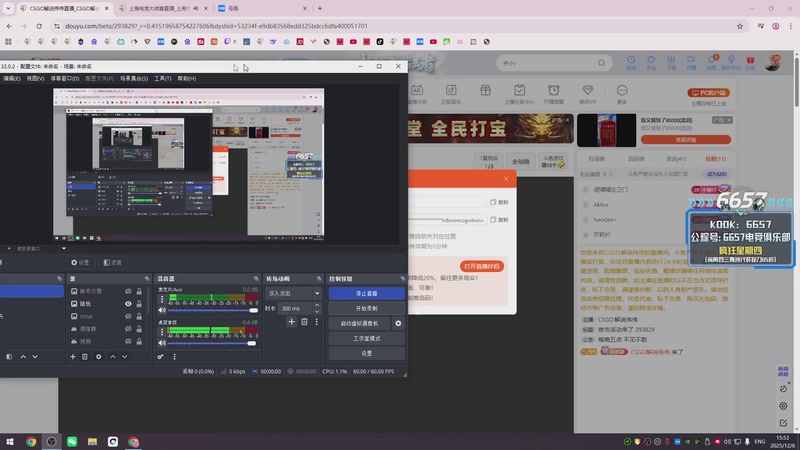Click the Douyu page vertical scrollbar

pos(796,82)
